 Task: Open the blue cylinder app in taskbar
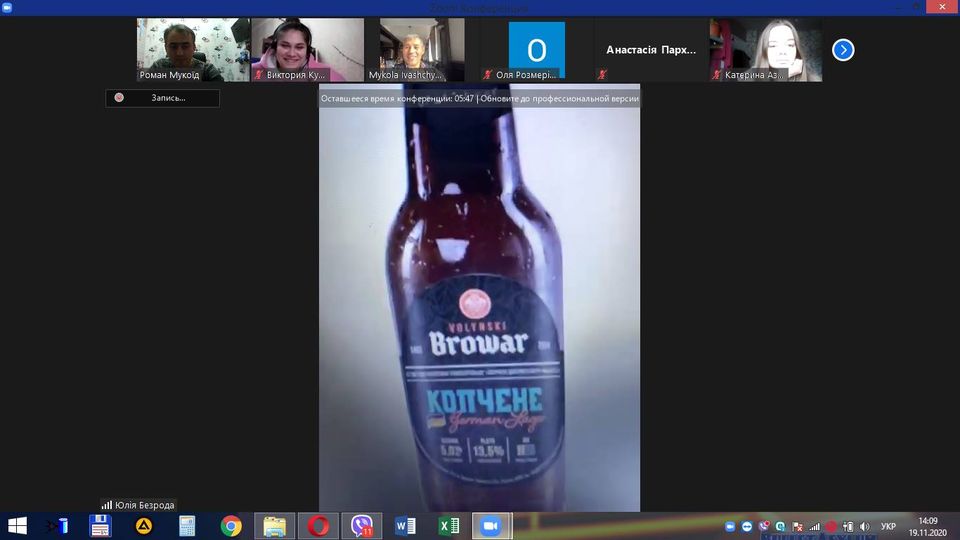(58, 526)
